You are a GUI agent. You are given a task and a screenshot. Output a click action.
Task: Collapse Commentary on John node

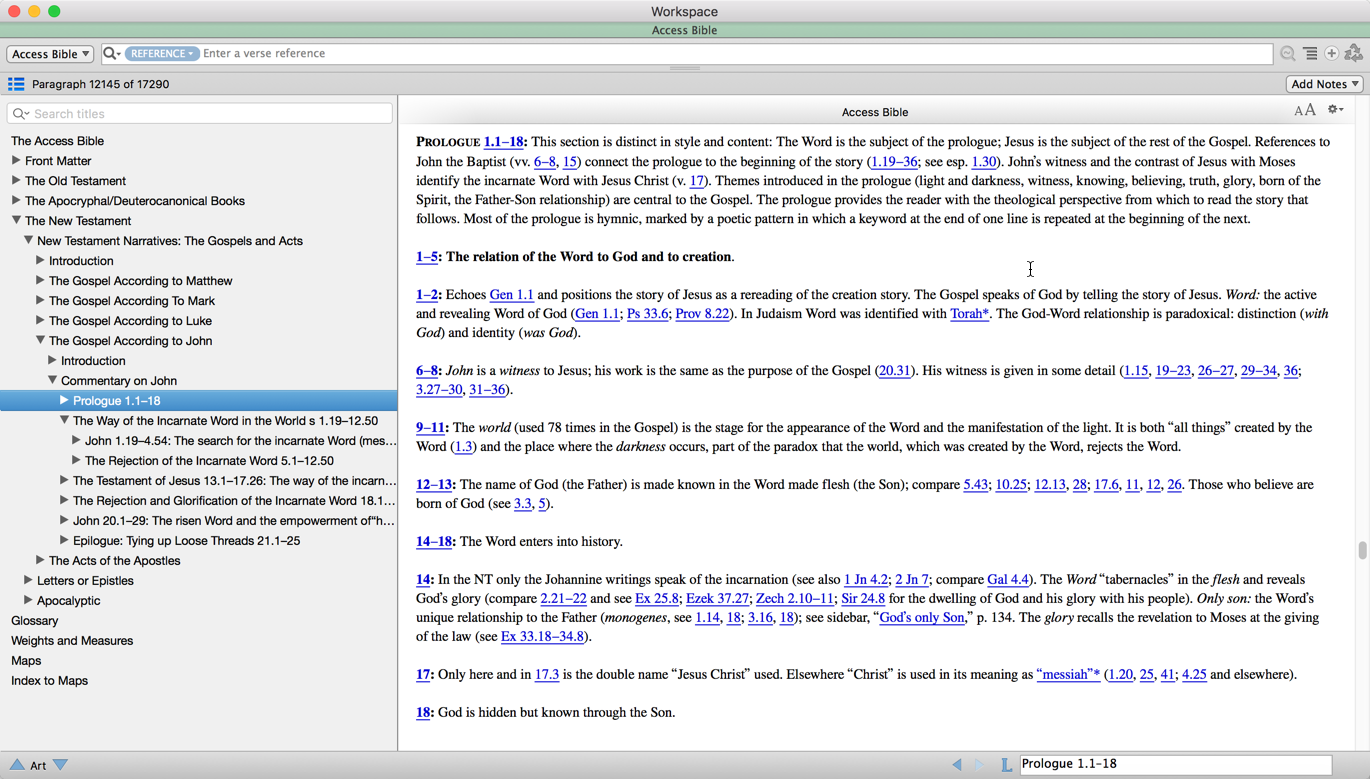[x=52, y=380]
